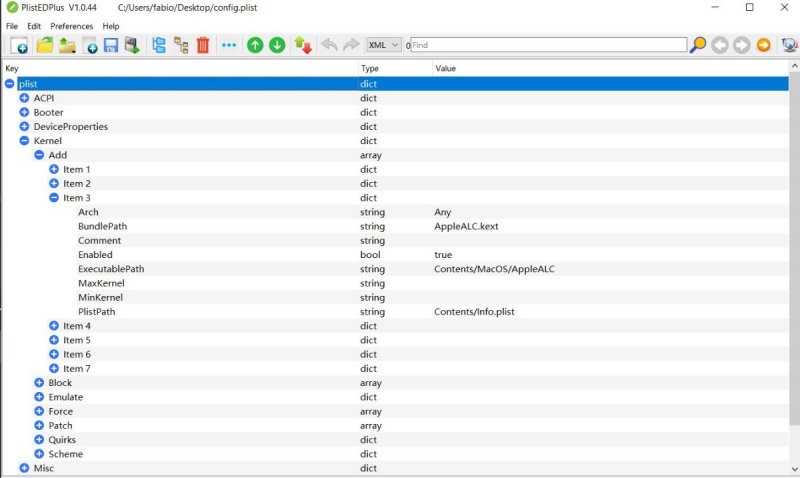Click the green move up arrow icon
The image size is (800, 478).
click(x=255, y=45)
